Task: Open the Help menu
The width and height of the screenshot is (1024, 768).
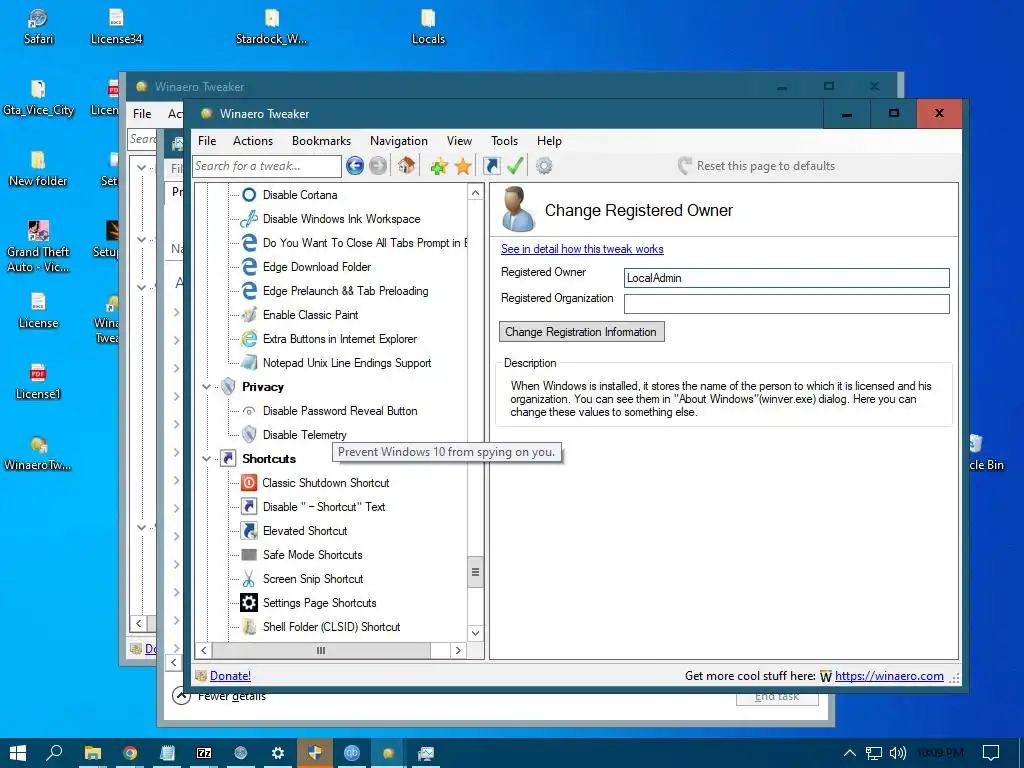Action: 549,140
